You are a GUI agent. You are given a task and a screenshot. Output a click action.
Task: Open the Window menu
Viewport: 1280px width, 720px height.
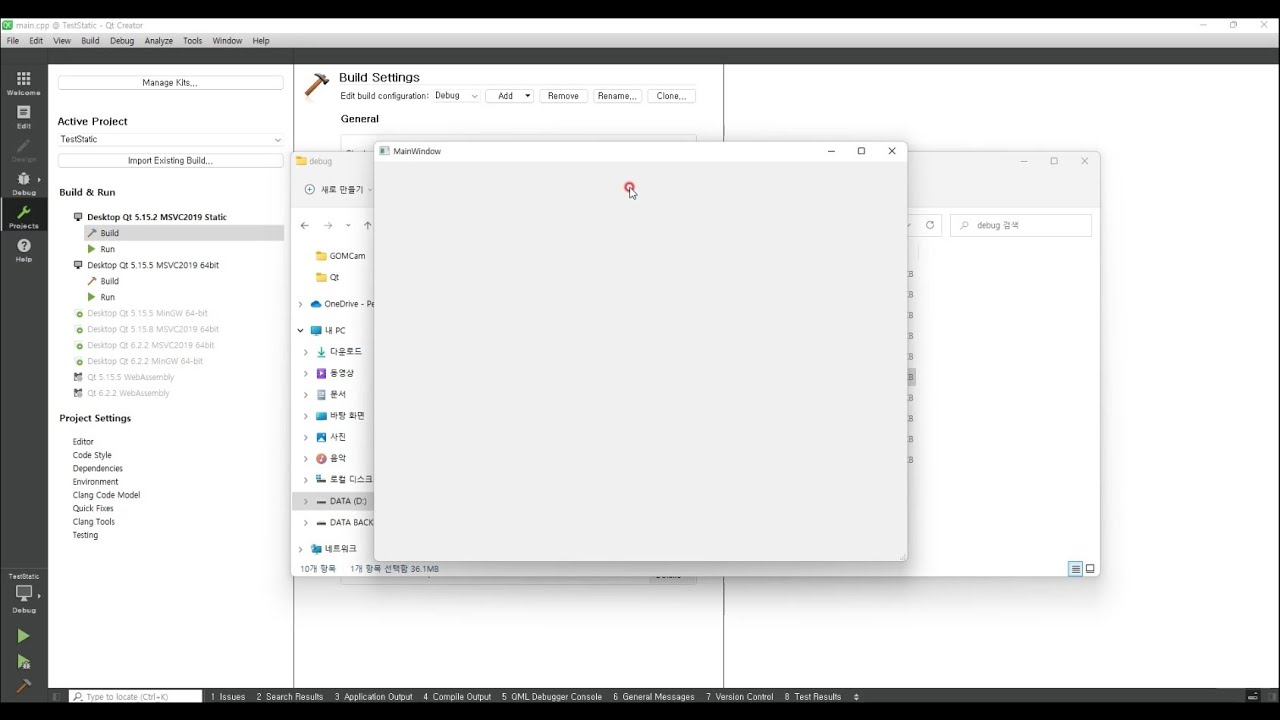point(227,41)
